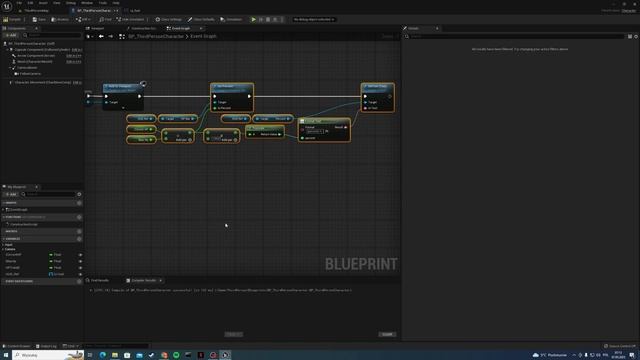Toggle visibility eye of the first Float variable
The width and height of the screenshot is (640, 360).
click(80, 255)
